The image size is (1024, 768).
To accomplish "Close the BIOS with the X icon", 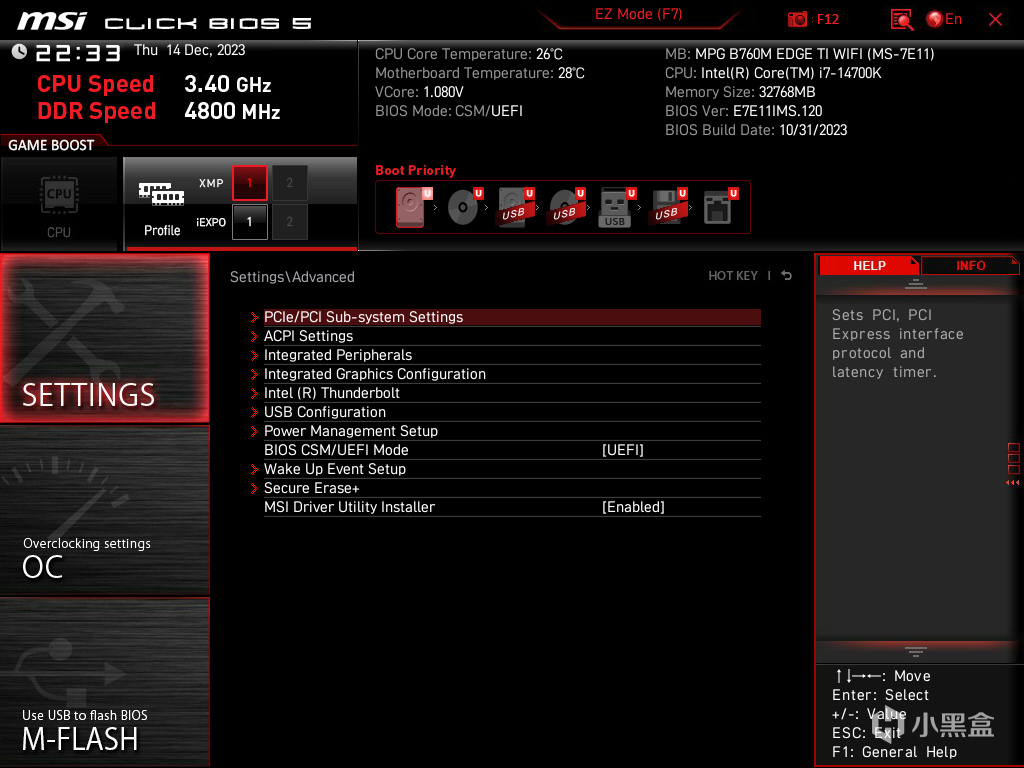I will click(x=995, y=20).
